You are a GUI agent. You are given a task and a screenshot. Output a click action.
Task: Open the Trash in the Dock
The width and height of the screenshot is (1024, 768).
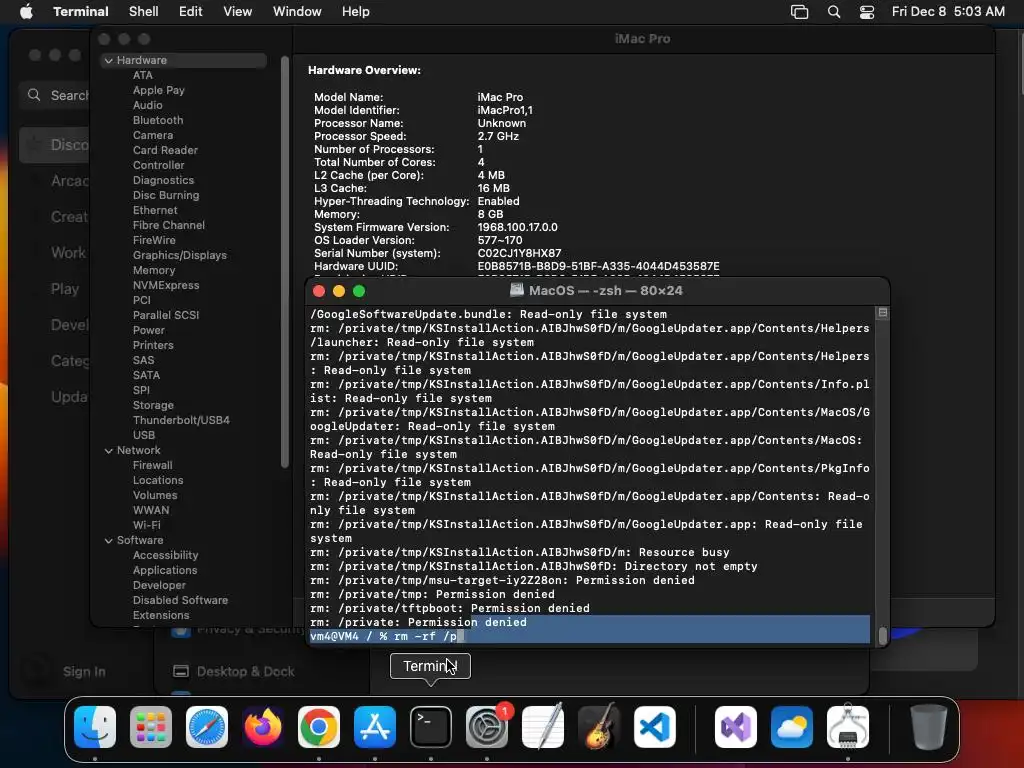929,727
